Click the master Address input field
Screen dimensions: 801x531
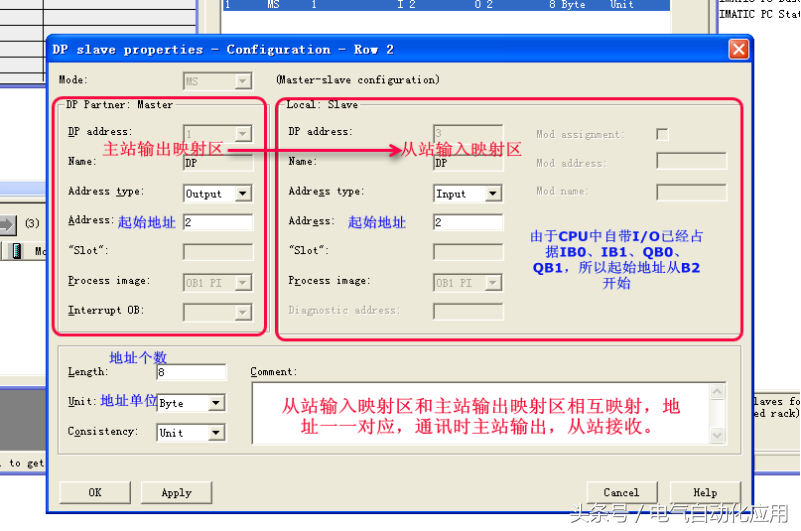pos(218,223)
